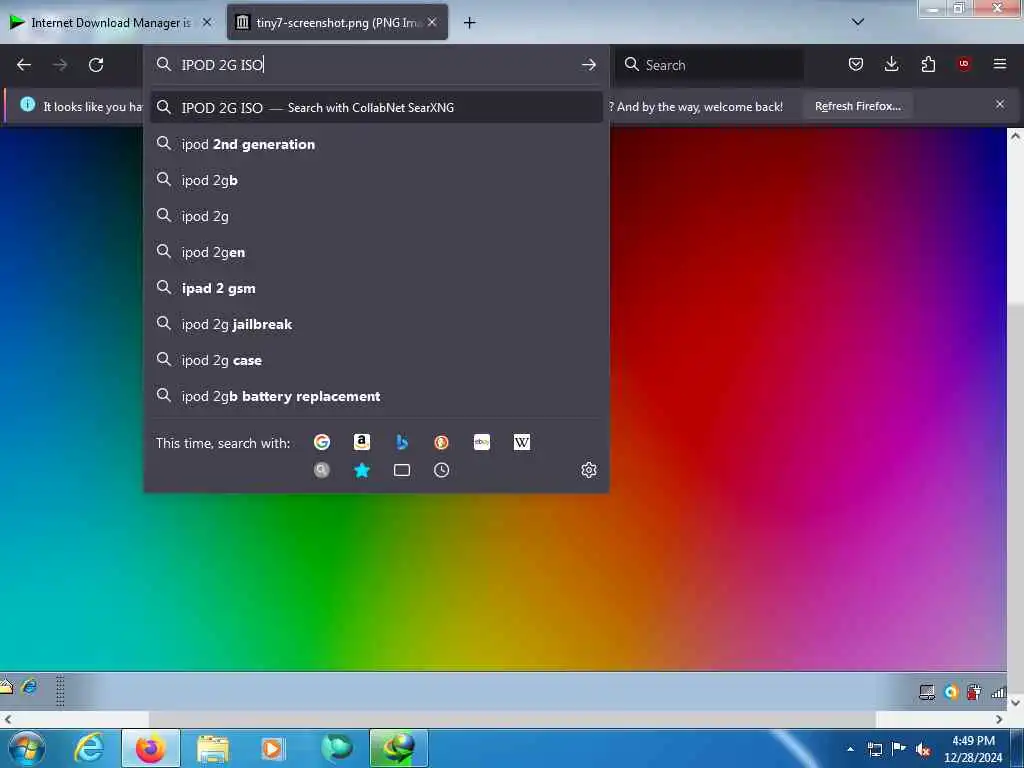Open the list all tabs chevron

(858, 22)
